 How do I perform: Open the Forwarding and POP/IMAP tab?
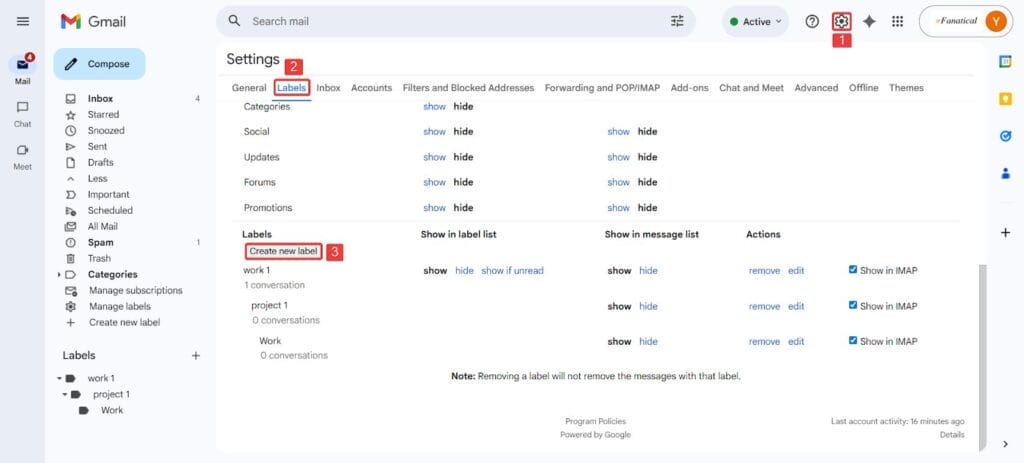point(602,88)
